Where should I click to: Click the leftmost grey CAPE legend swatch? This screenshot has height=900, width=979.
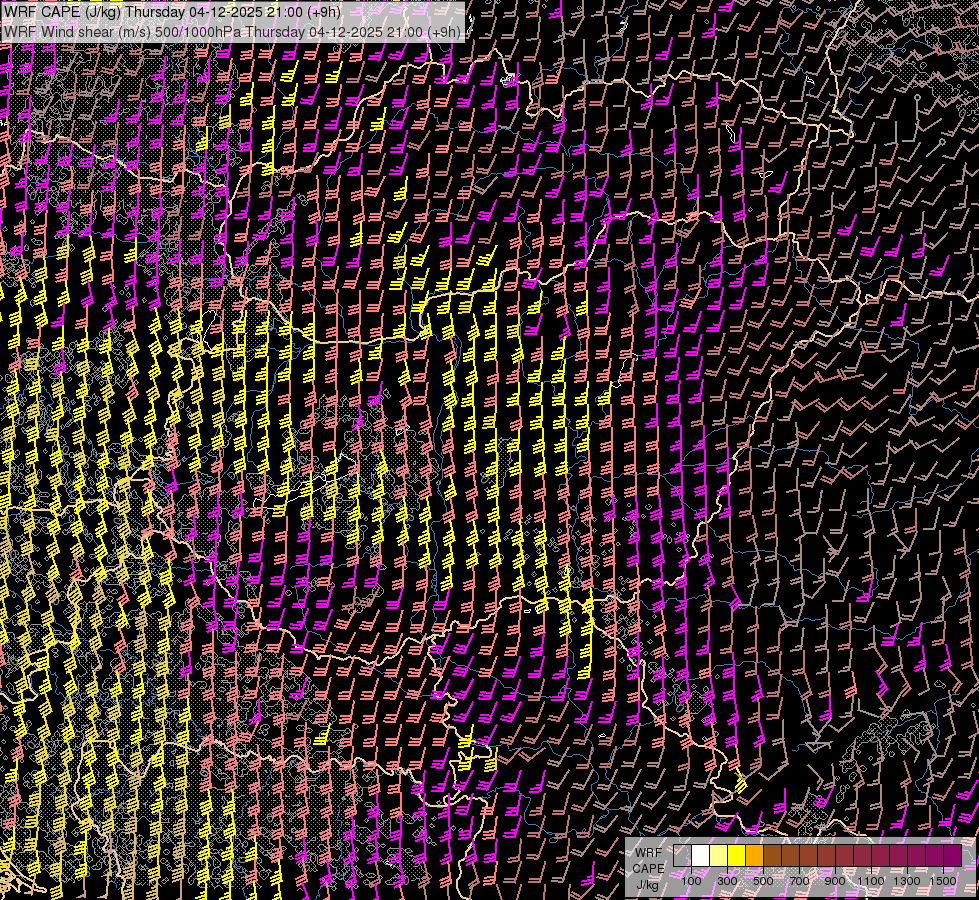[682, 856]
